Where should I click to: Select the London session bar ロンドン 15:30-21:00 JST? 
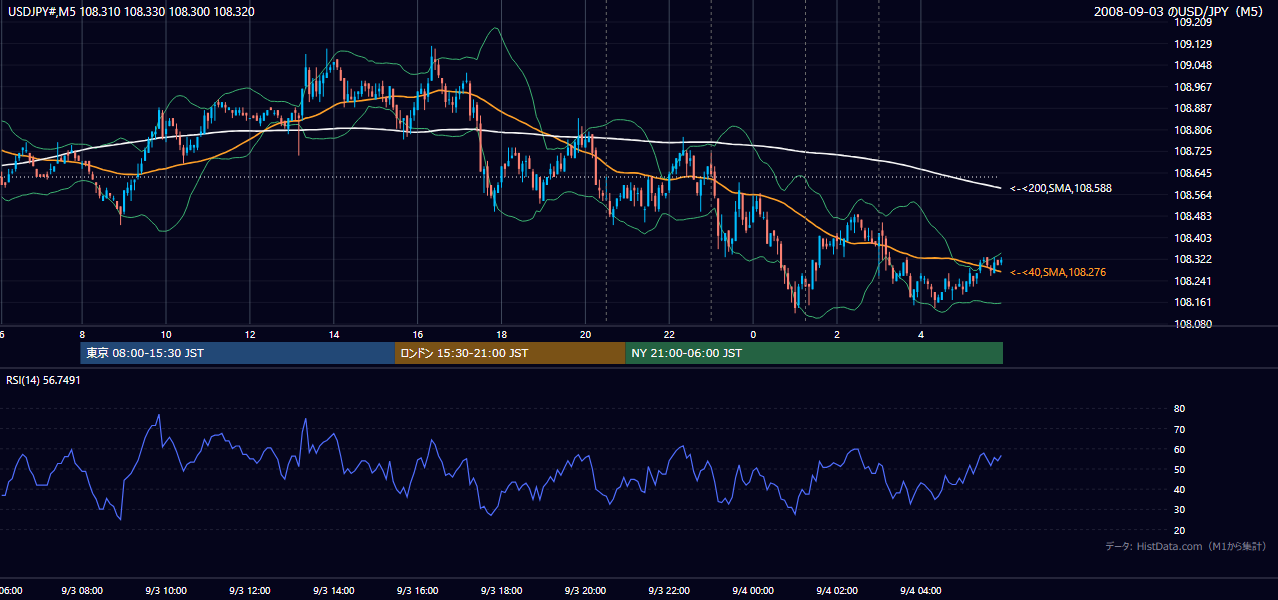pyautogui.click(x=510, y=353)
